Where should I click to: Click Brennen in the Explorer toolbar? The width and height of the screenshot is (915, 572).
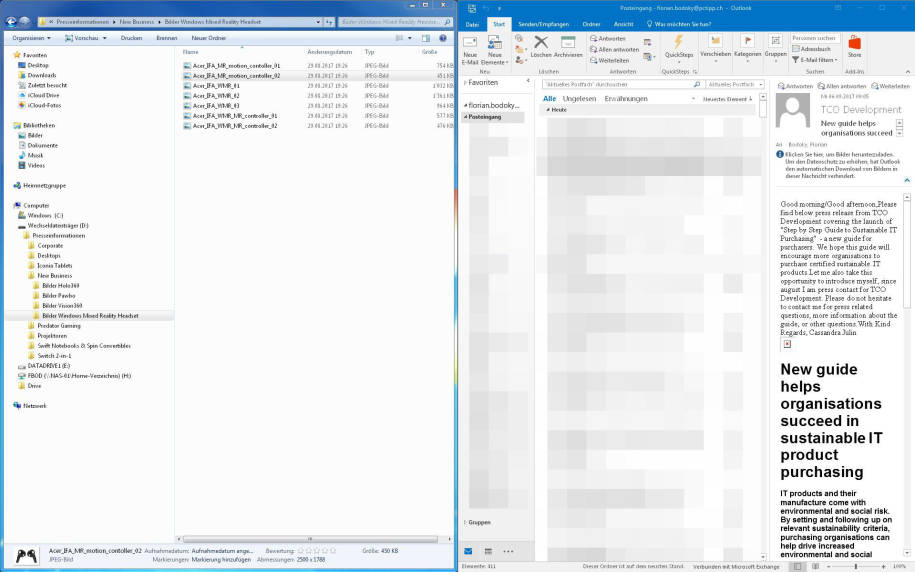pyautogui.click(x=166, y=38)
